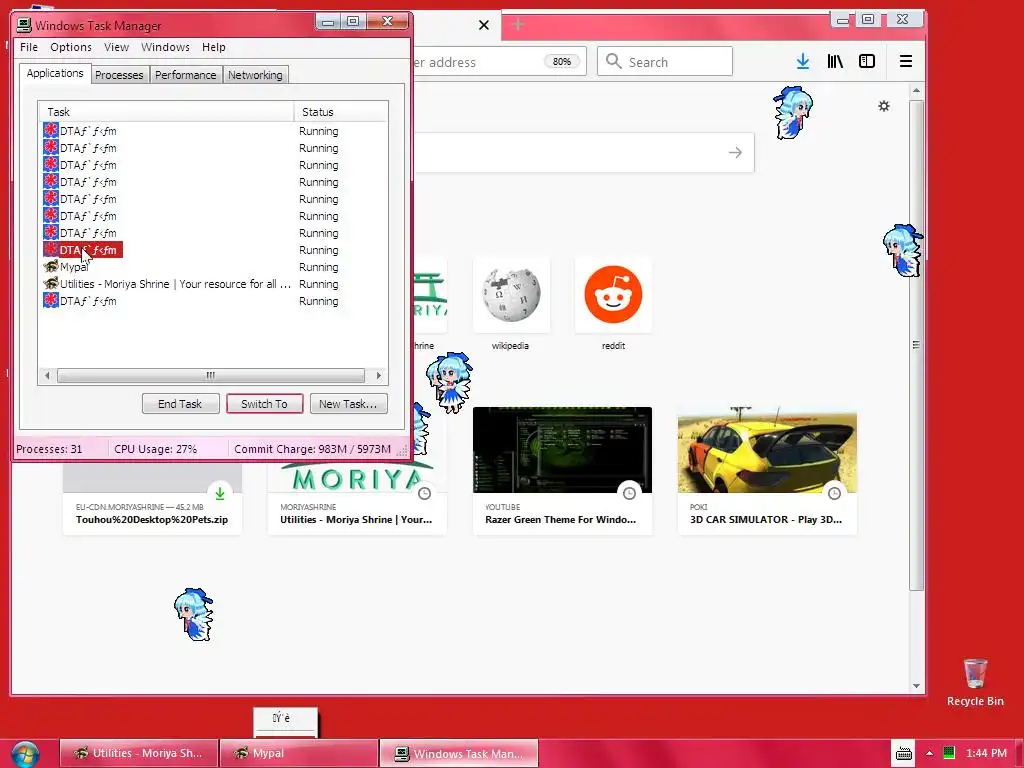Open new tab page settings gear
Screen dimensions: 1024x768
tap(884, 106)
